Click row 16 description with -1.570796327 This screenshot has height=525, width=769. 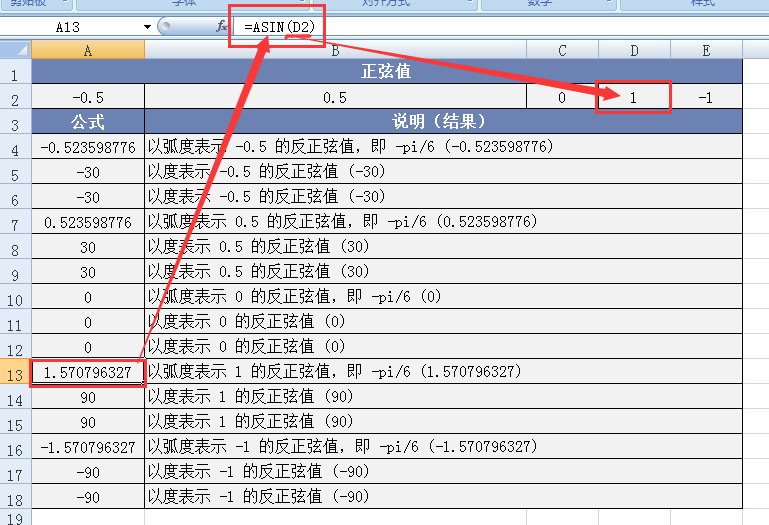coord(443,447)
